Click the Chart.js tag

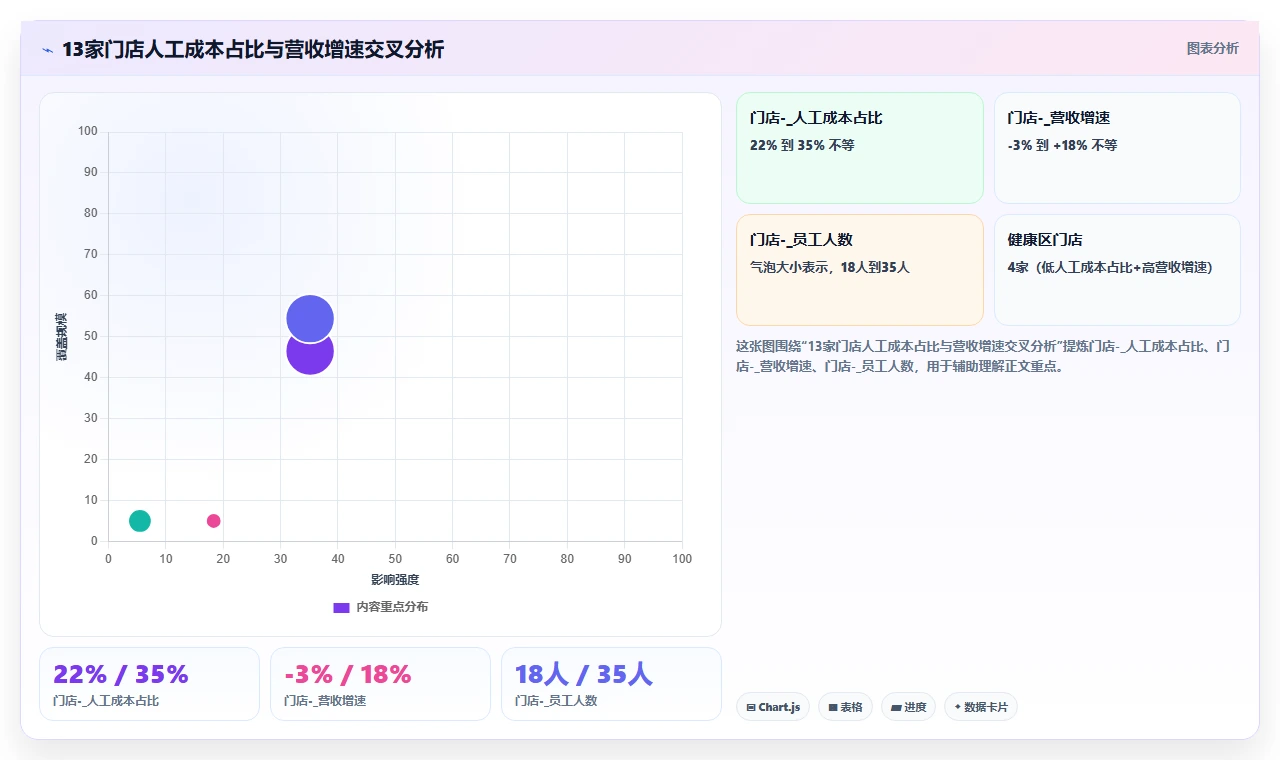(x=773, y=707)
